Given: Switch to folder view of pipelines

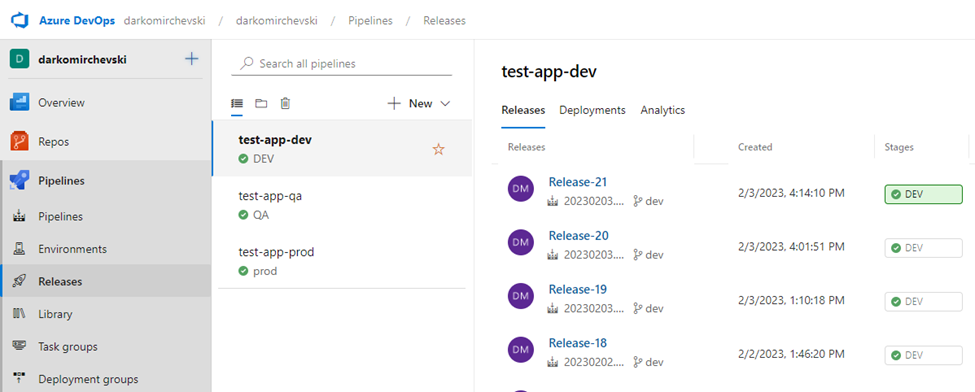Looking at the screenshot, I should tap(261, 103).
